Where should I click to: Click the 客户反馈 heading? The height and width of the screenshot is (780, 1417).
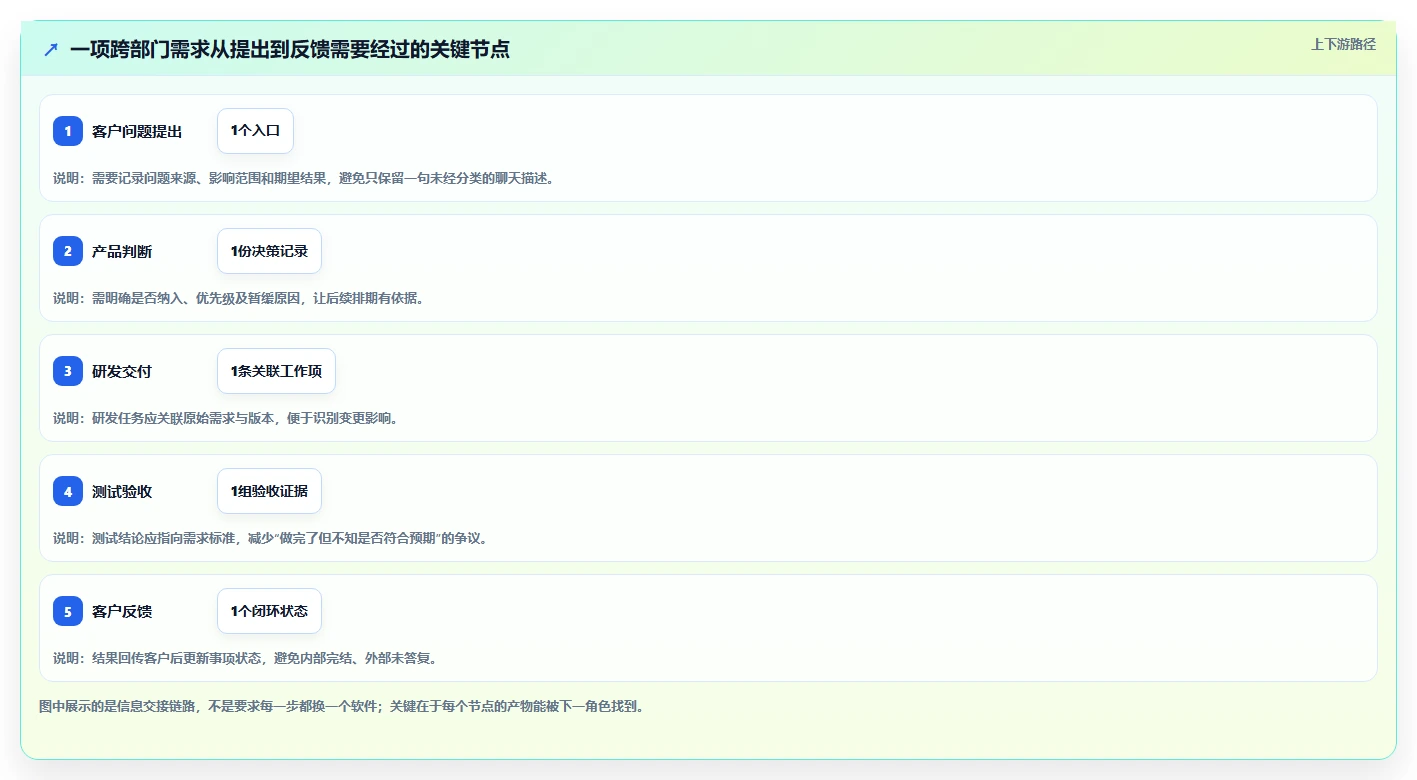(122, 611)
